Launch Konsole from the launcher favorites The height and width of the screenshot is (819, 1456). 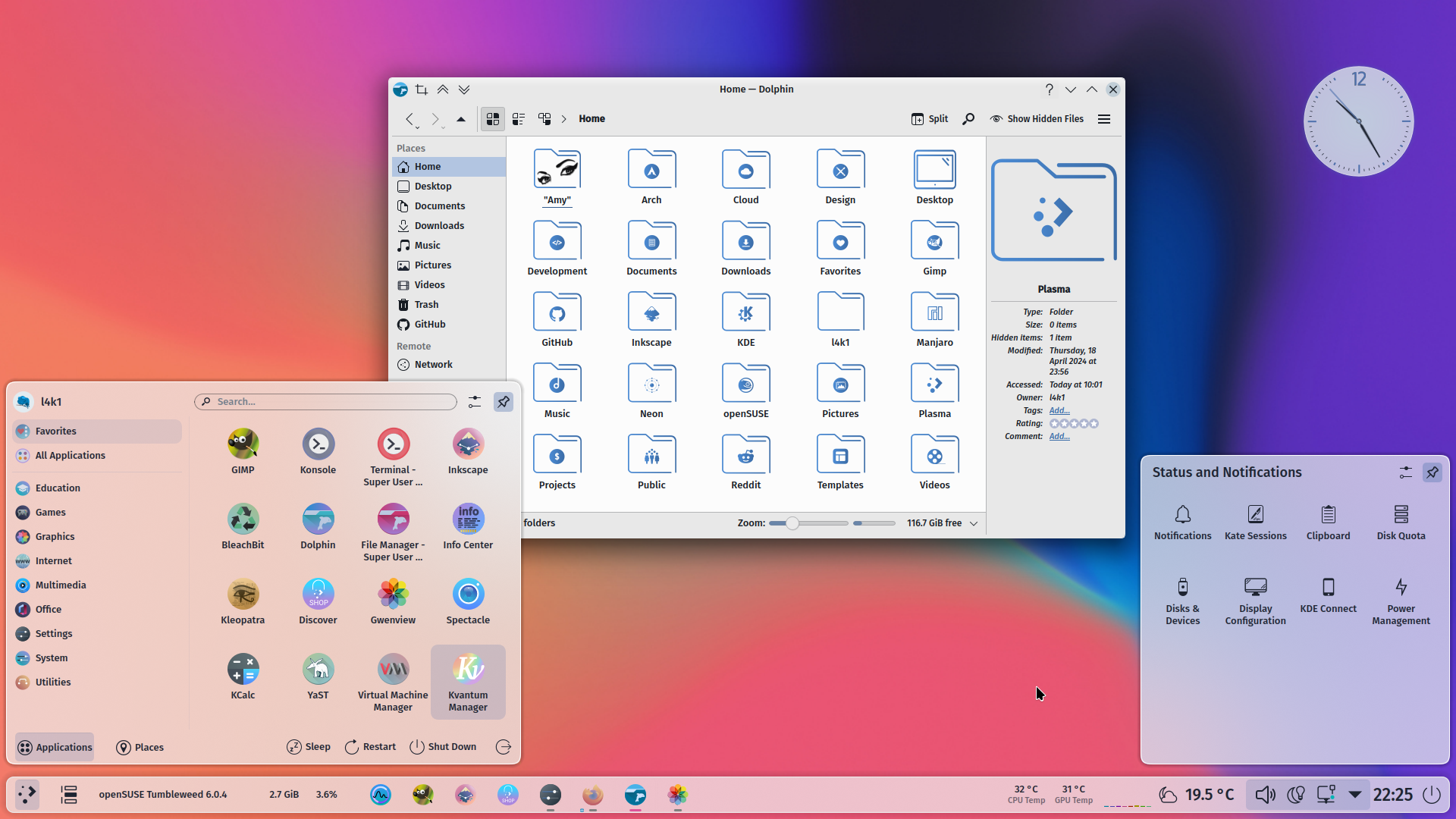[x=318, y=452]
